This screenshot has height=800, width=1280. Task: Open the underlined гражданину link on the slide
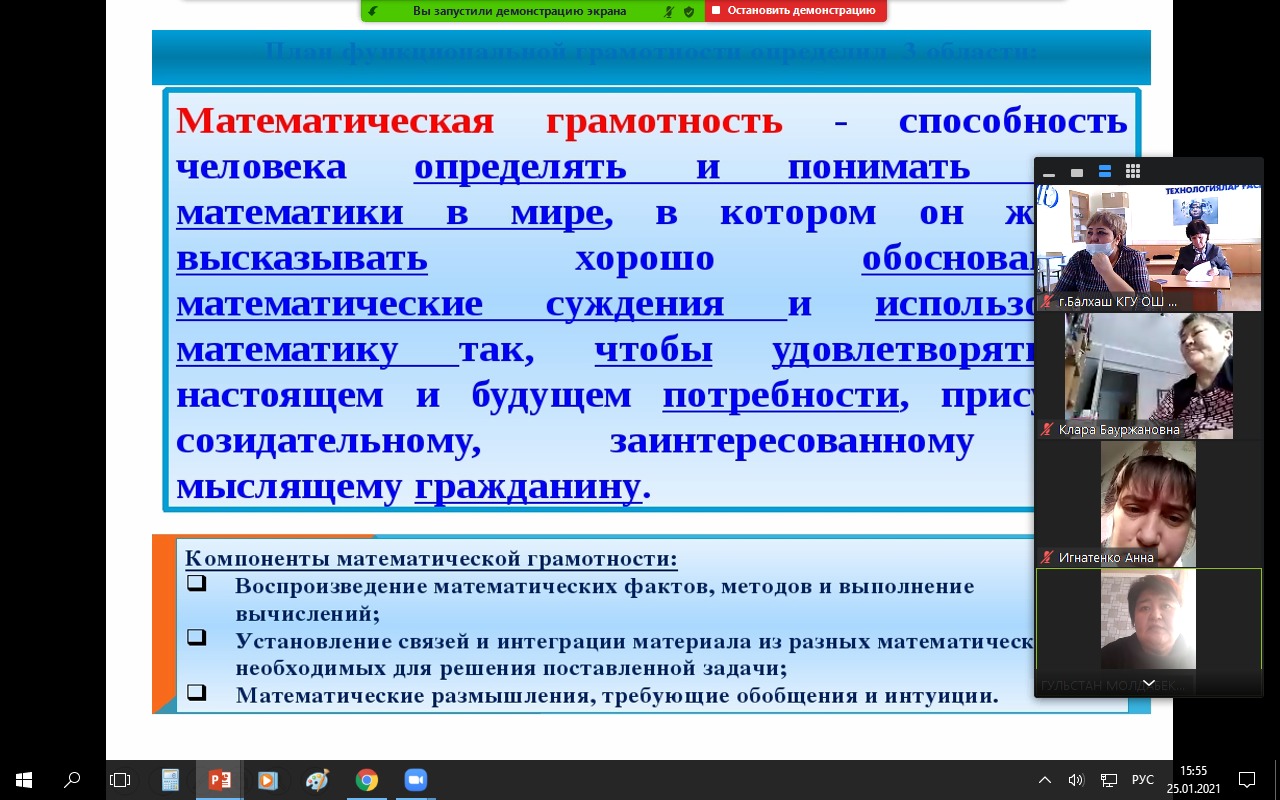coord(527,486)
